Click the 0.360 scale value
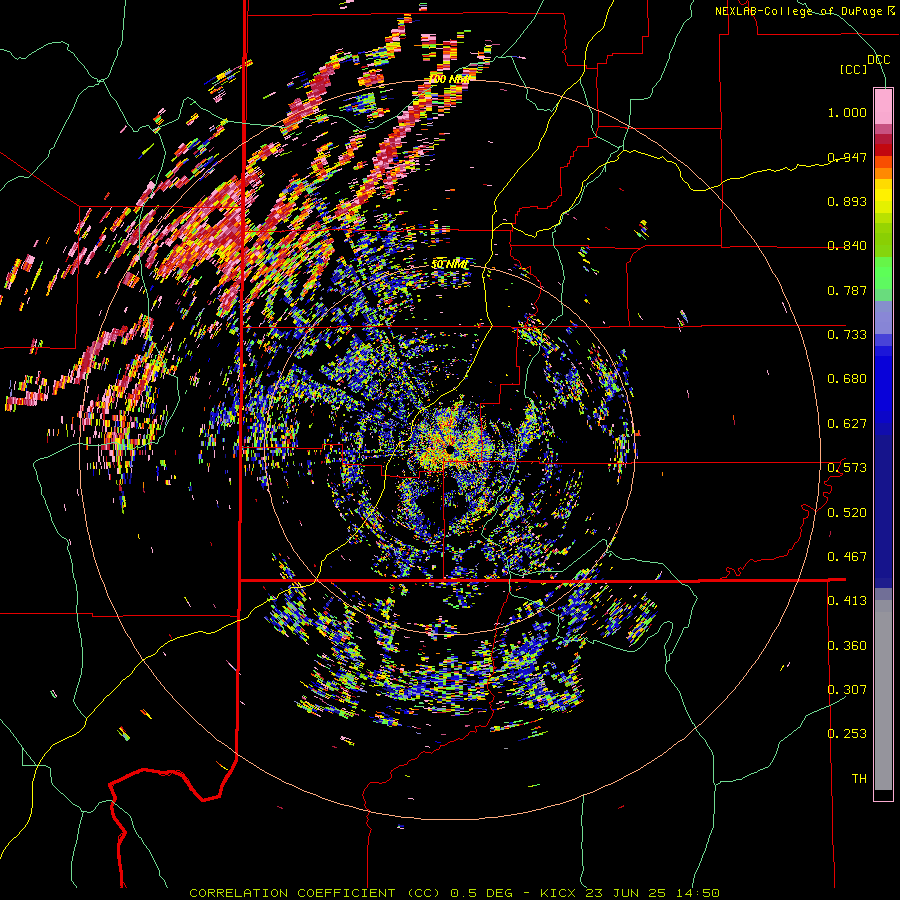 click(847, 646)
